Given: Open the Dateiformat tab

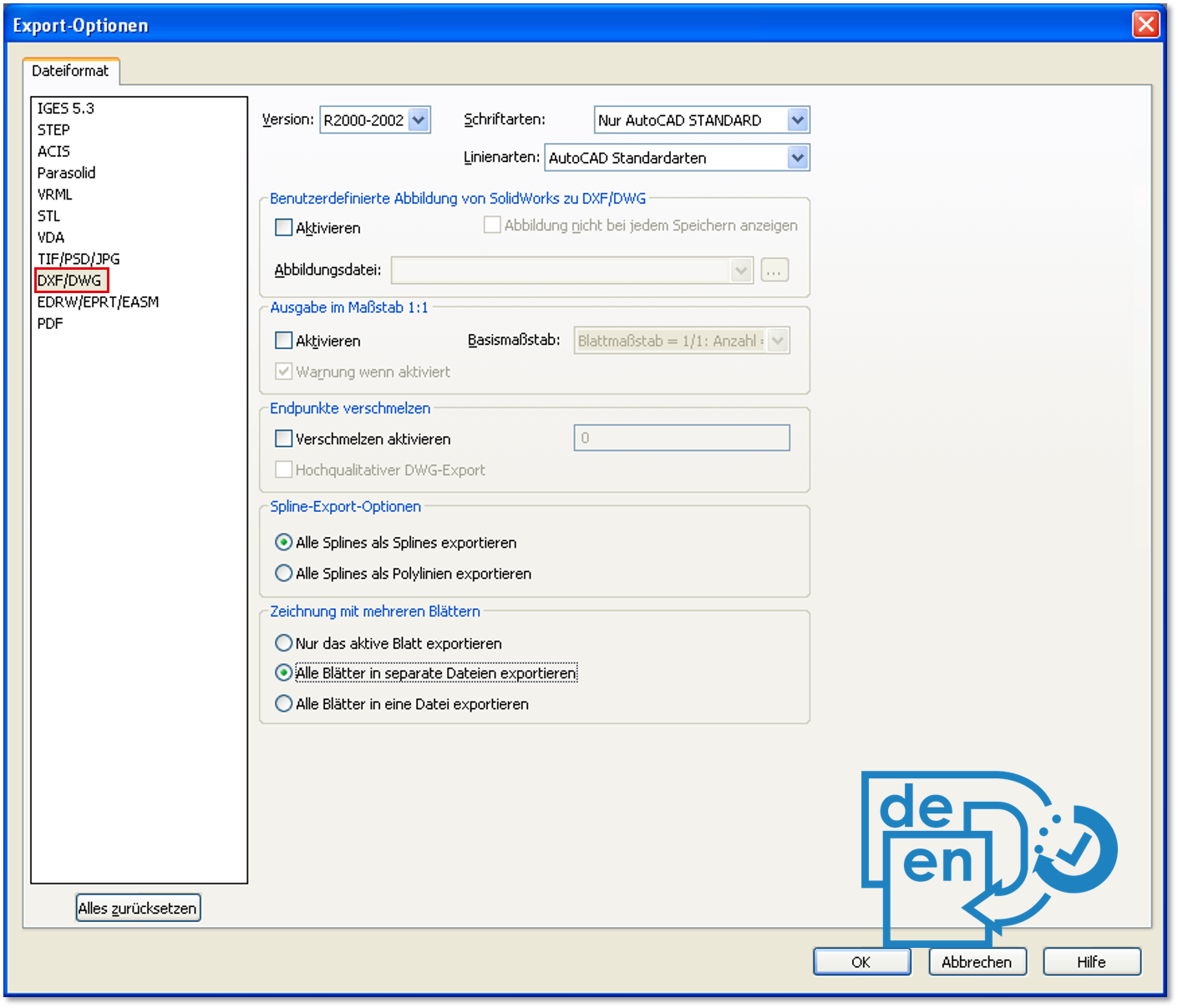Looking at the screenshot, I should (x=70, y=71).
